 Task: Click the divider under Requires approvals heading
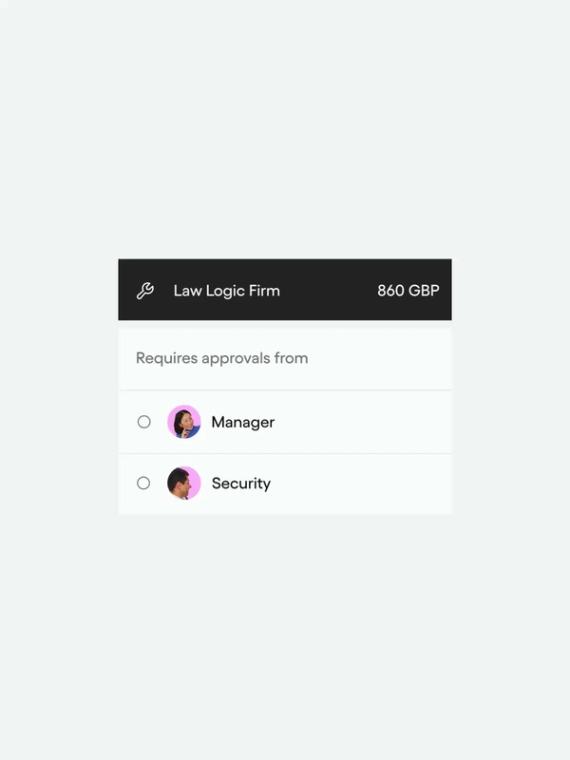[285, 390]
